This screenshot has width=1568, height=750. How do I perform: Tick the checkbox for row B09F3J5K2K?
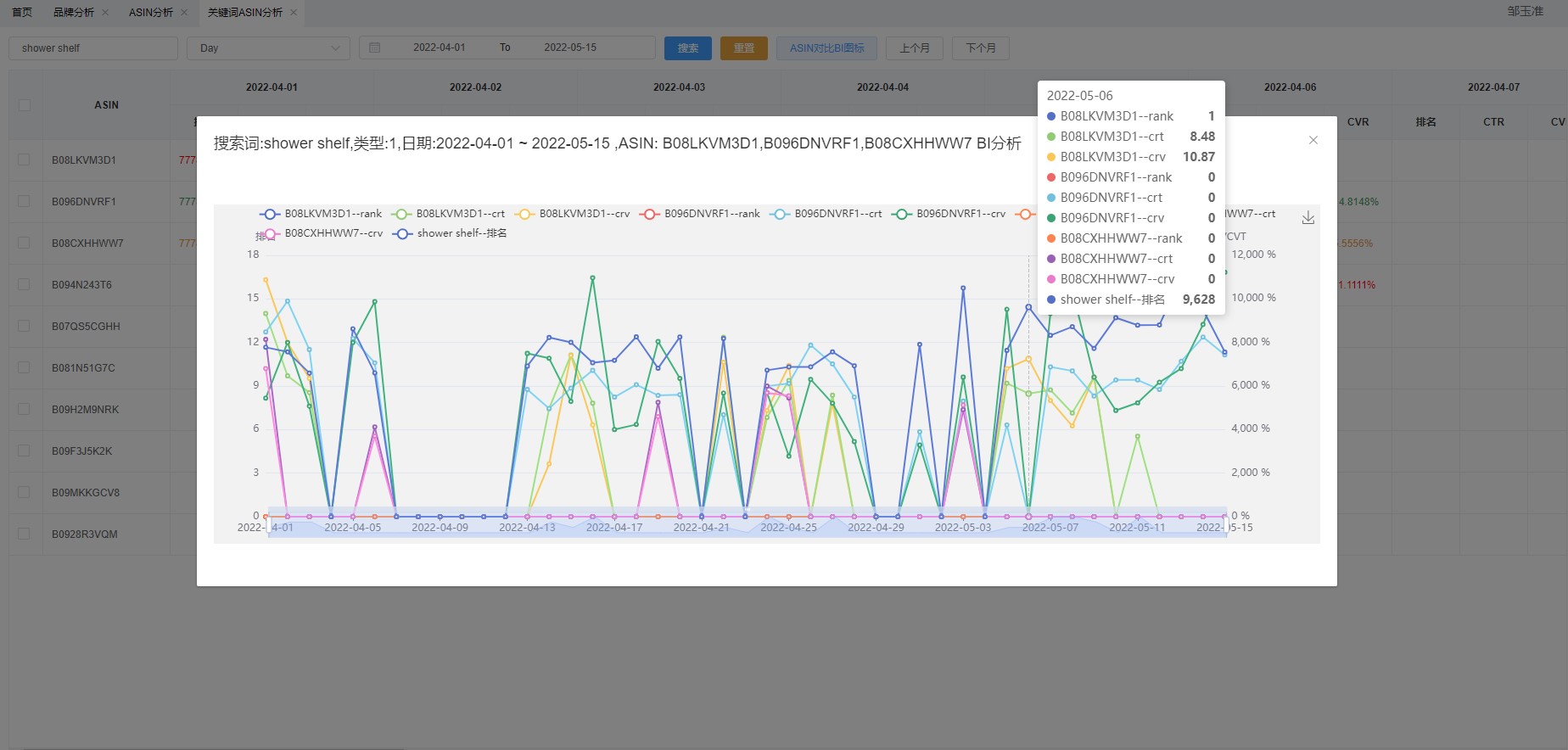point(24,451)
